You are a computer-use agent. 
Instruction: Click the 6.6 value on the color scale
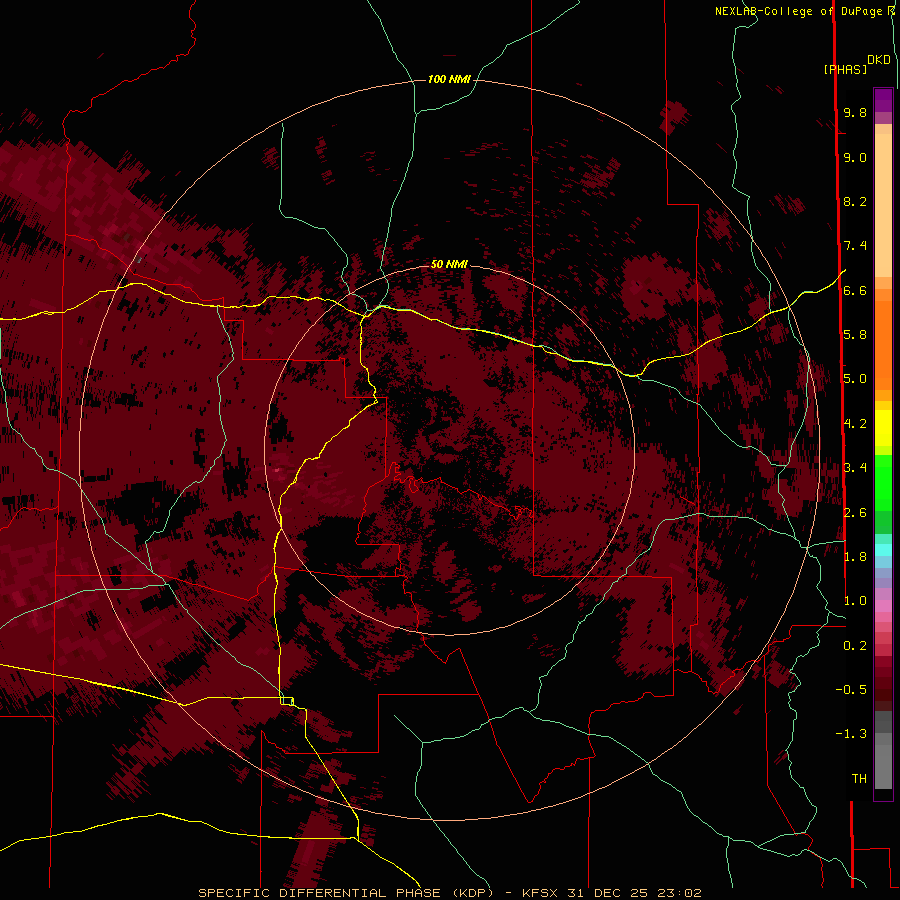point(855,290)
